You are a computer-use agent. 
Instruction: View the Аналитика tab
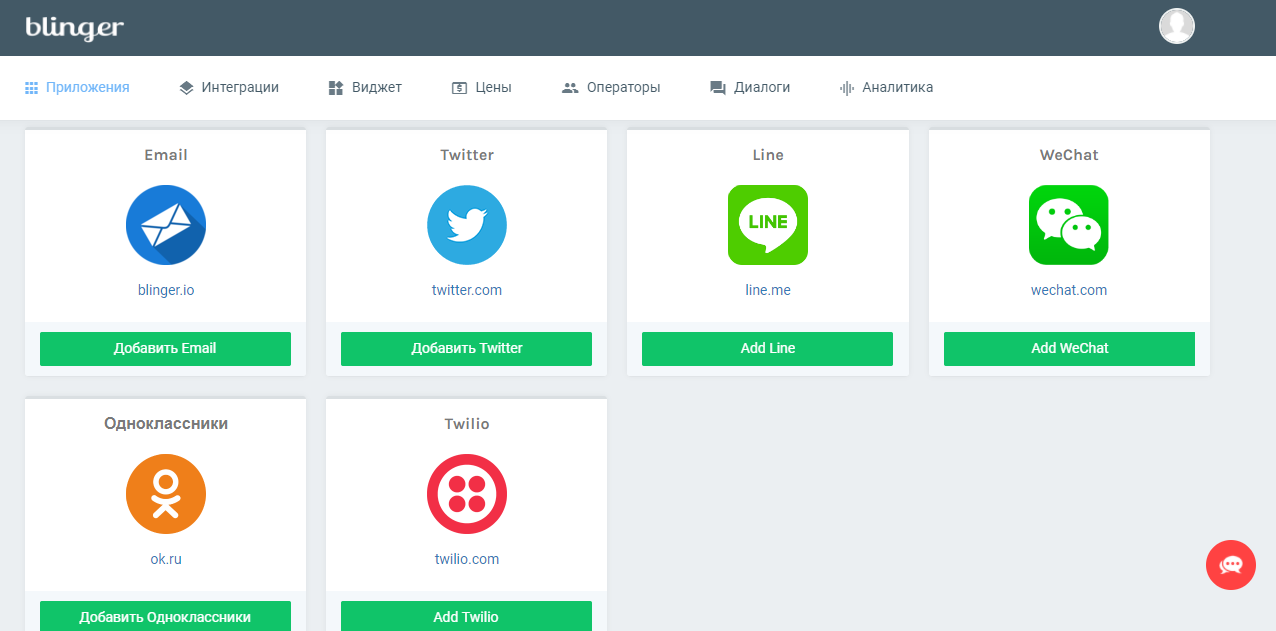[x=886, y=88]
